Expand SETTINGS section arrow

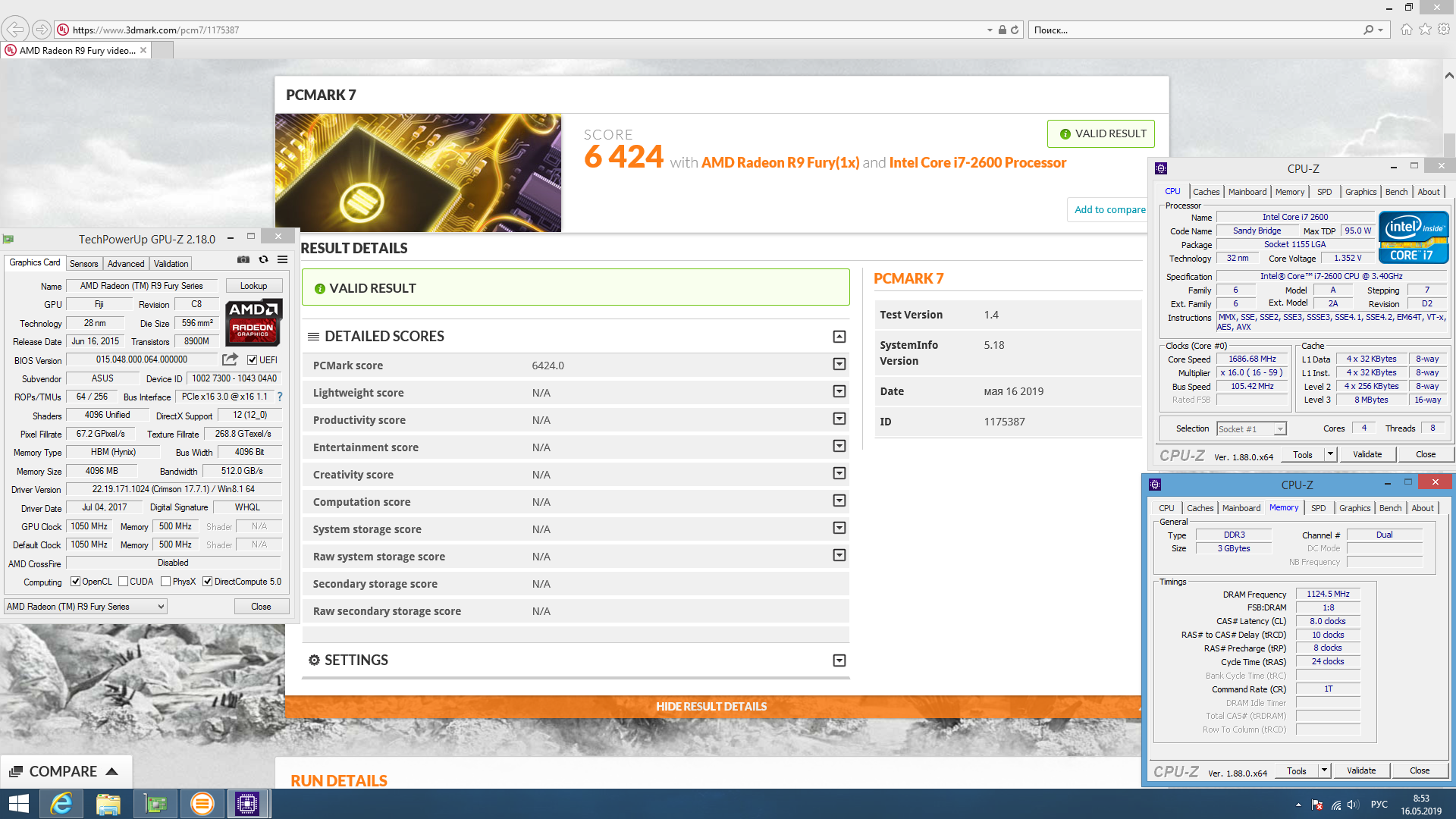coord(839,661)
